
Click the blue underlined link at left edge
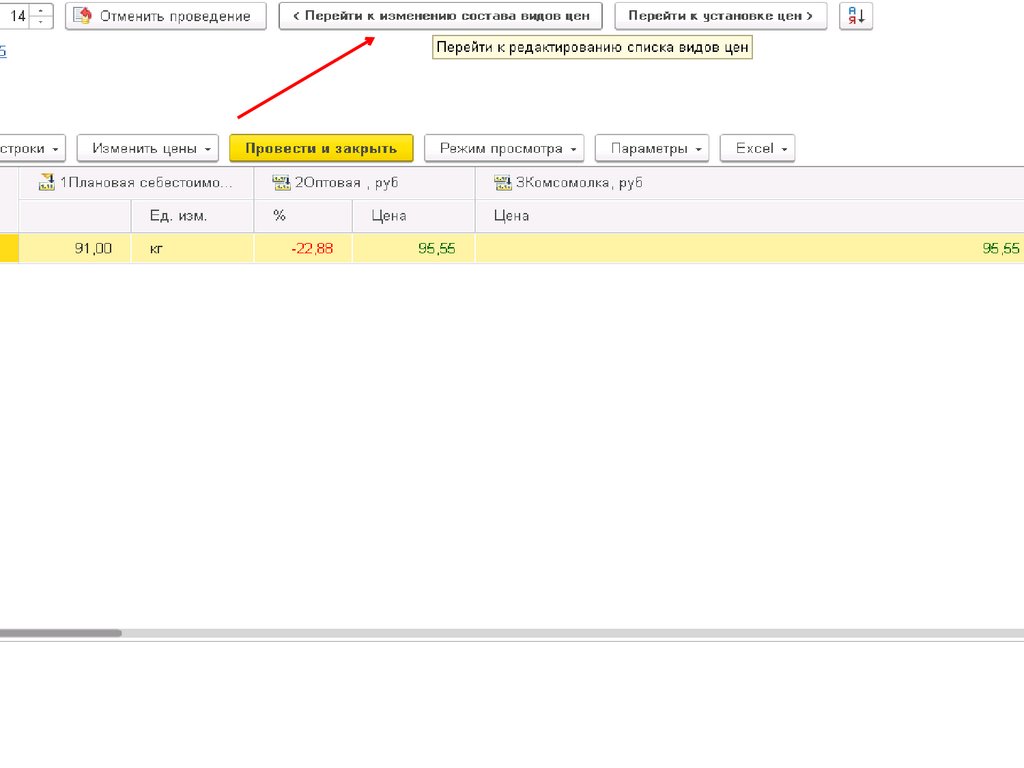pos(2,52)
